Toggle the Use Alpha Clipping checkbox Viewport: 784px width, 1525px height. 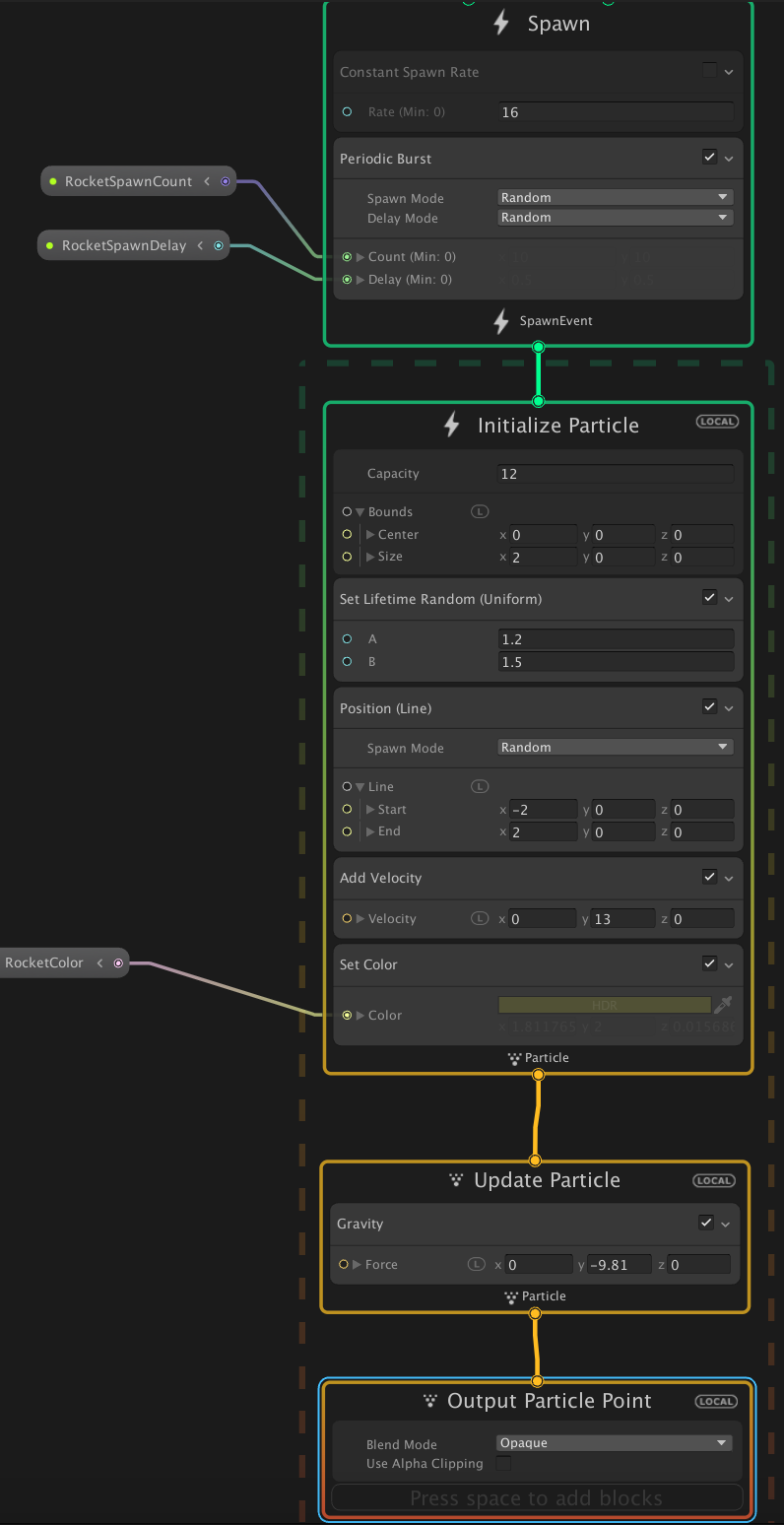tap(503, 1464)
